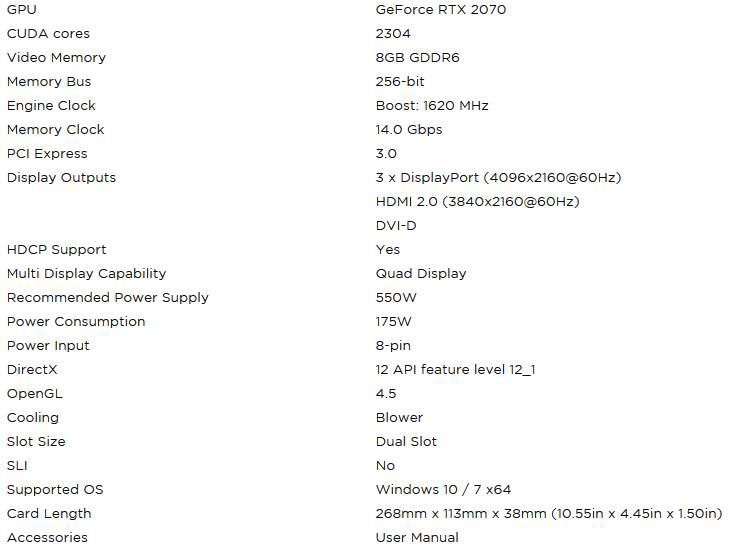Click the GeForce RTX 2070 value

click(x=440, y=10)
